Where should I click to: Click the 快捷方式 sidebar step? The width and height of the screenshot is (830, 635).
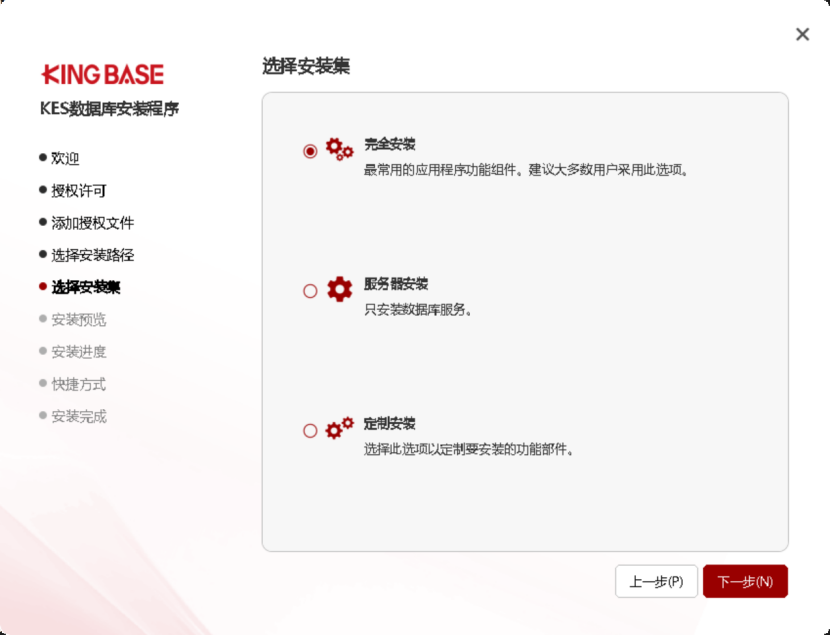pos(78,384)
